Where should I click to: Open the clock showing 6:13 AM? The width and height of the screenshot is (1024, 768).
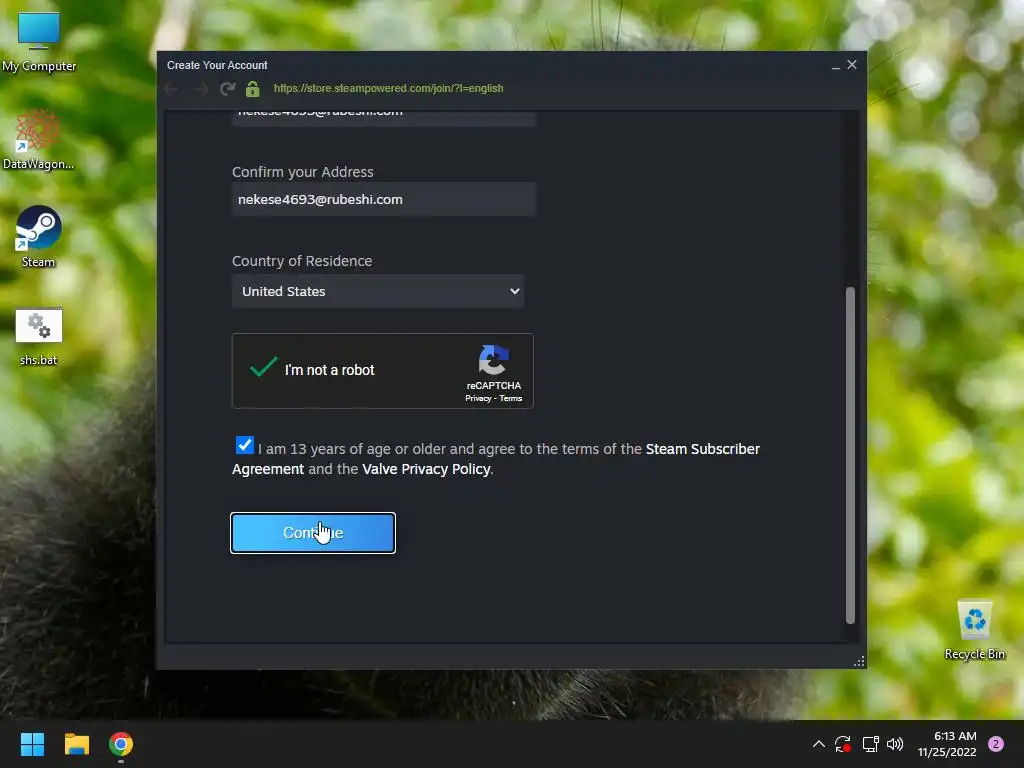click(x=947, y=744)
